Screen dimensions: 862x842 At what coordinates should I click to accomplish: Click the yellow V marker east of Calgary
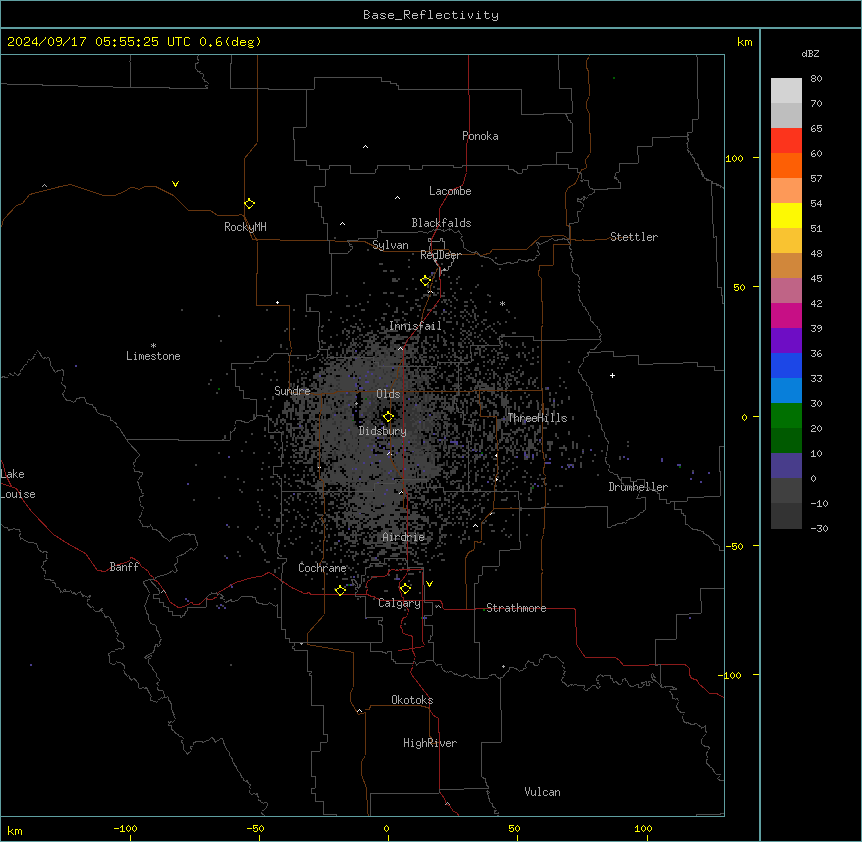tap(429, 584)
